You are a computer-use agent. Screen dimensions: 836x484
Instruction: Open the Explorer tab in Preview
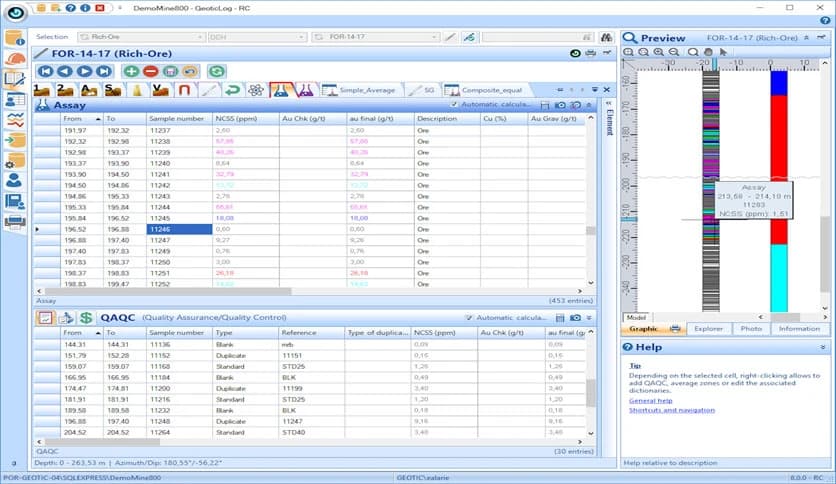pos(707,328)
